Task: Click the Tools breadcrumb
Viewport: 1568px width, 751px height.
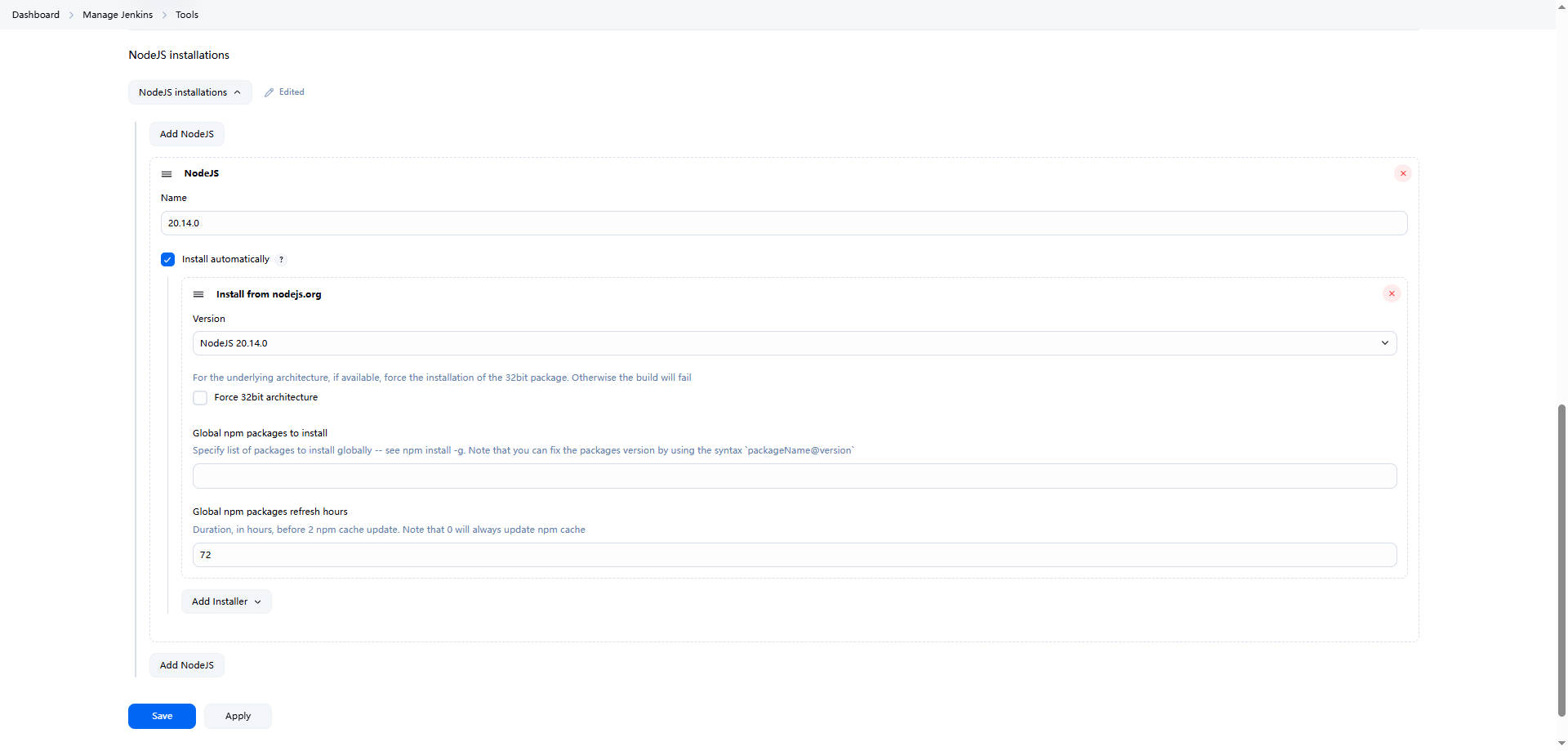Action: click(x=187, y=15)
